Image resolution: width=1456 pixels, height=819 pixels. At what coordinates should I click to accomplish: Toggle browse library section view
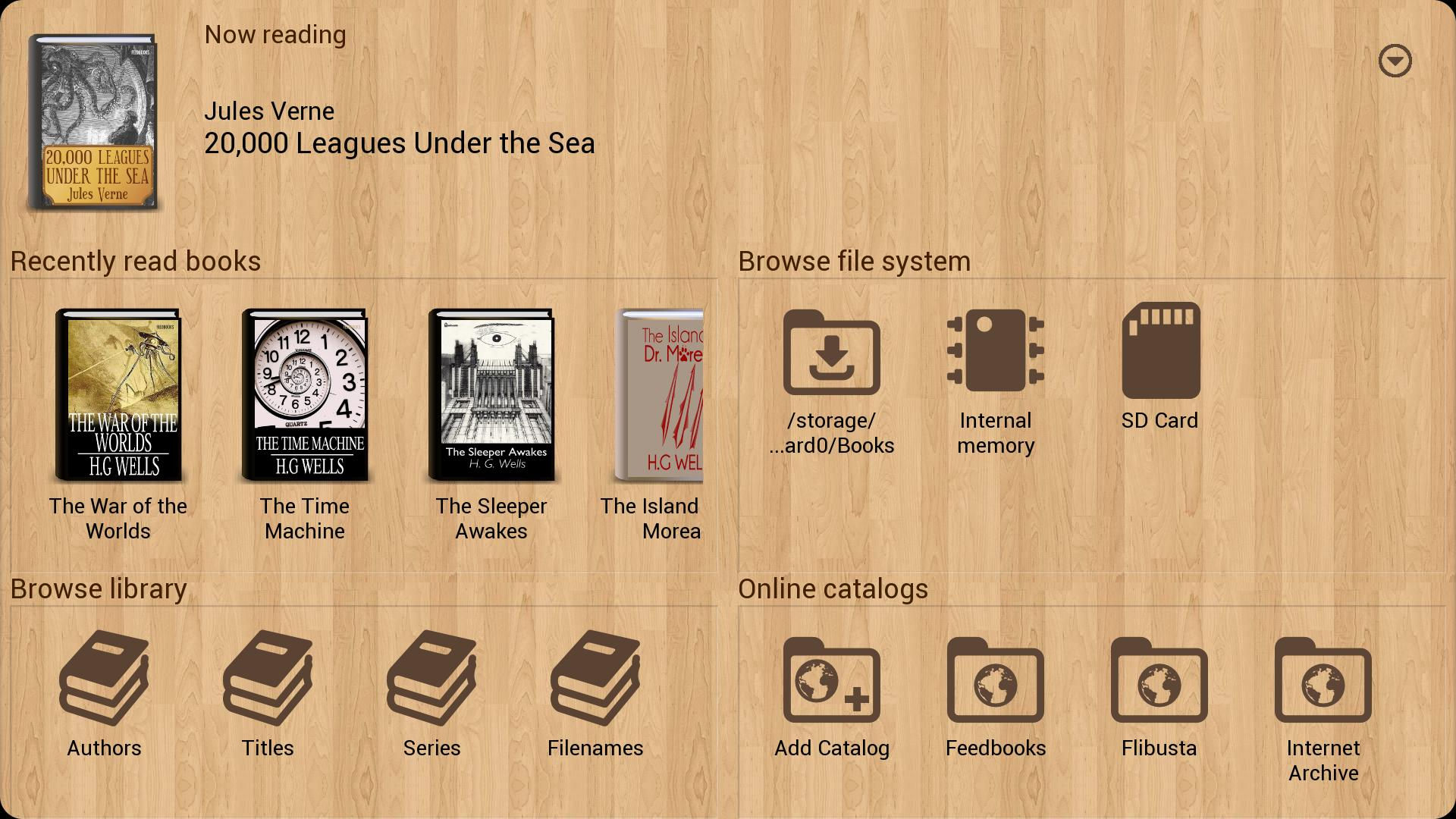(x=99, y=588)
